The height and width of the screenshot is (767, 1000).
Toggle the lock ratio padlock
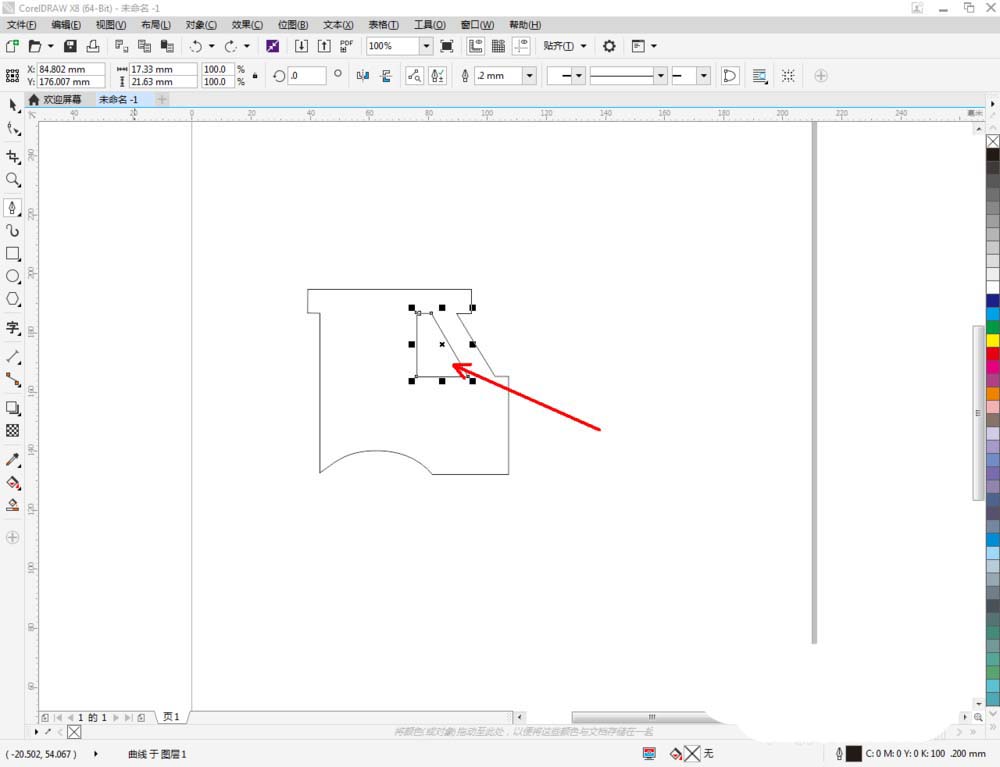coord(255,75)
